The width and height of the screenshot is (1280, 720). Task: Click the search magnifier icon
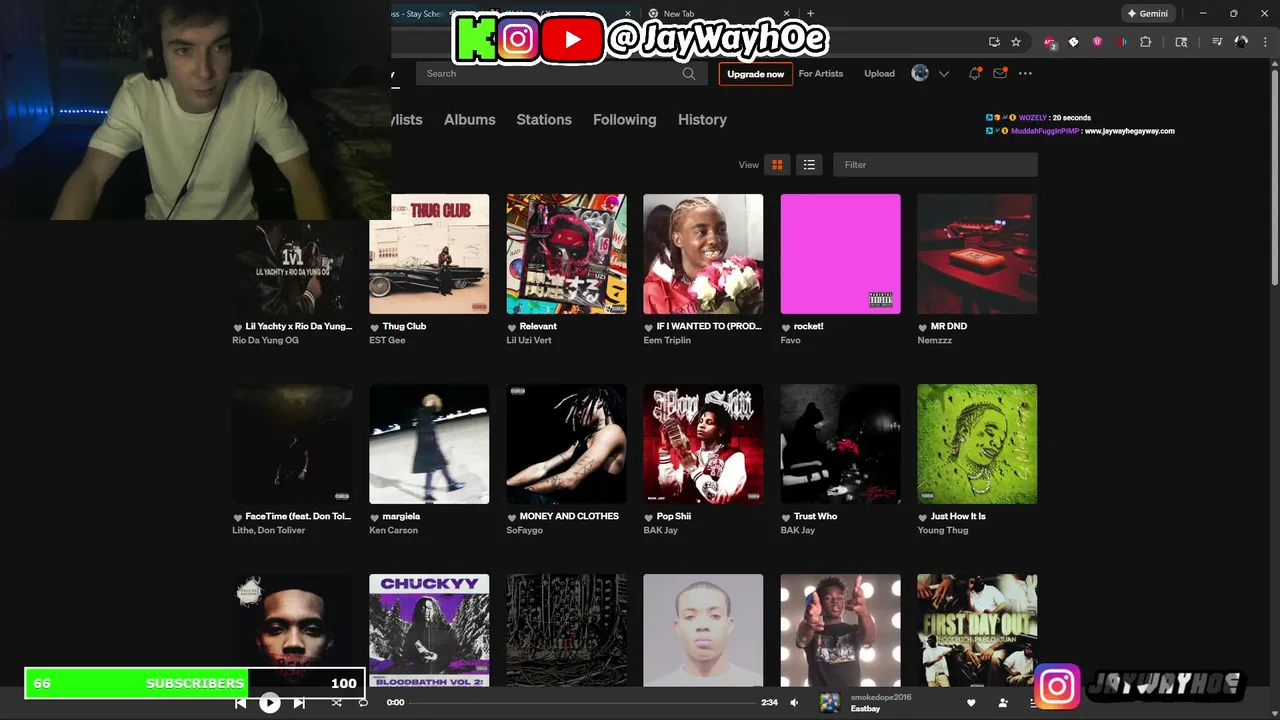tap(689, 73)
